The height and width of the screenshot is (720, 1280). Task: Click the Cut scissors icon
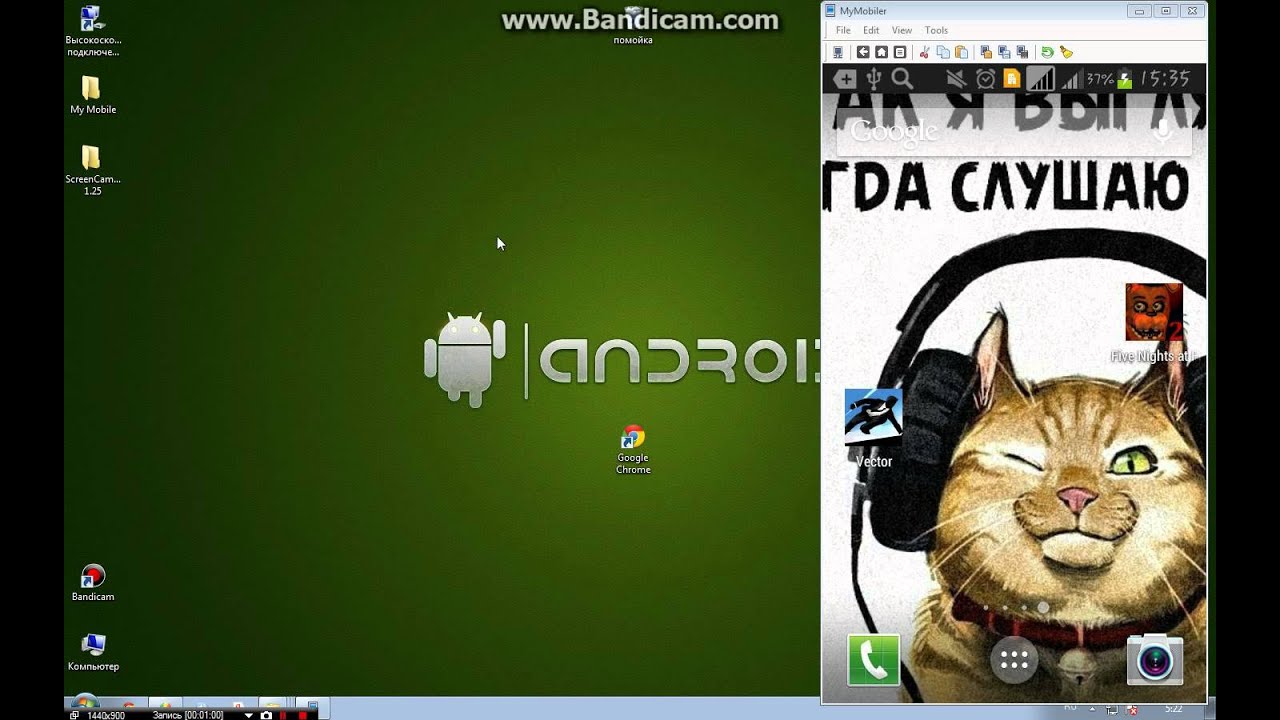[925, 52]
